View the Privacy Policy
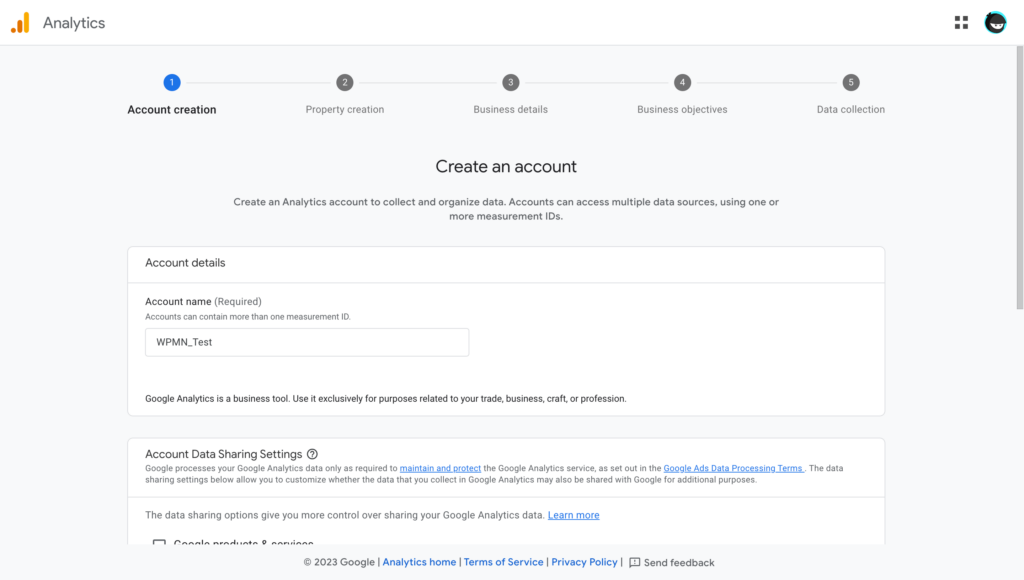Screen dimensions: 1024x580 tap(584, 562)
